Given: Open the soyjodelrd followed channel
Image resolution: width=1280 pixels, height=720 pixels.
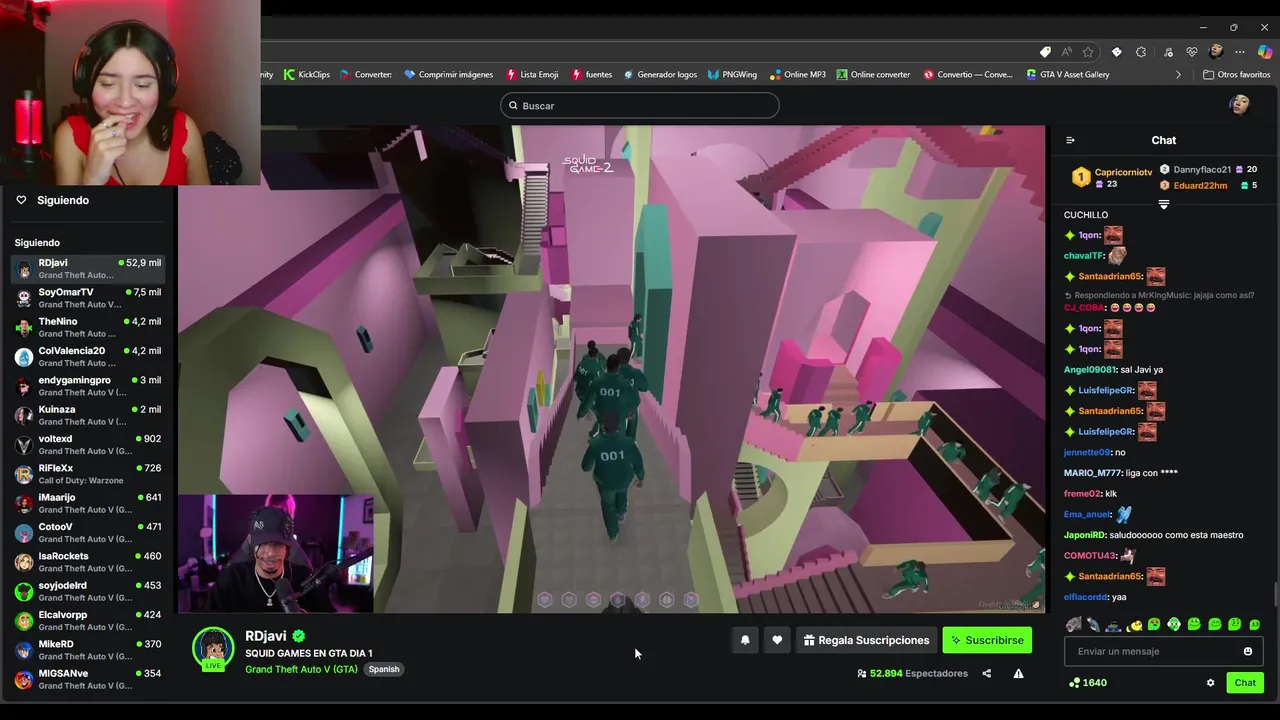Looking at the screenshot, I should 88,591.
